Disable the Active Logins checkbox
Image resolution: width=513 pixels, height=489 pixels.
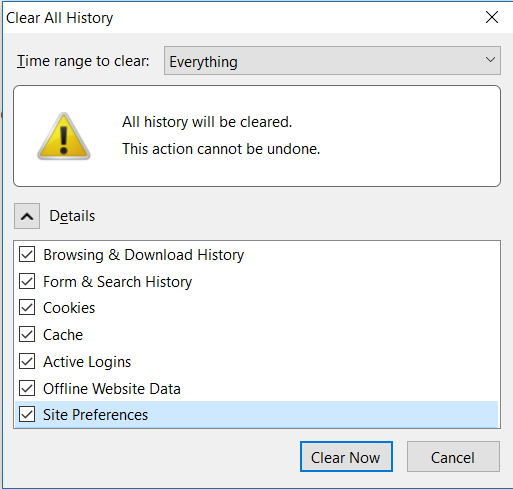click(27, 361)
